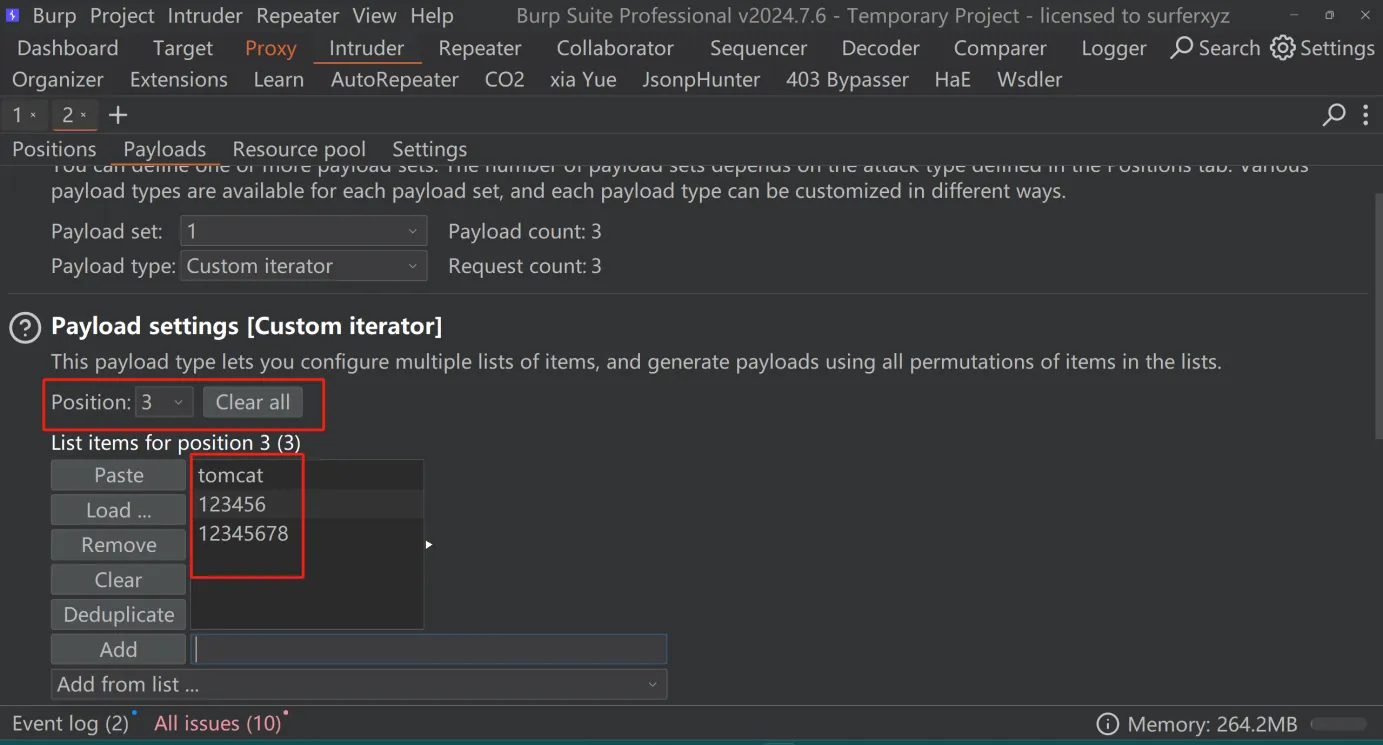
Task: Open the Repeater menu
Action: [x=298, y=16]
